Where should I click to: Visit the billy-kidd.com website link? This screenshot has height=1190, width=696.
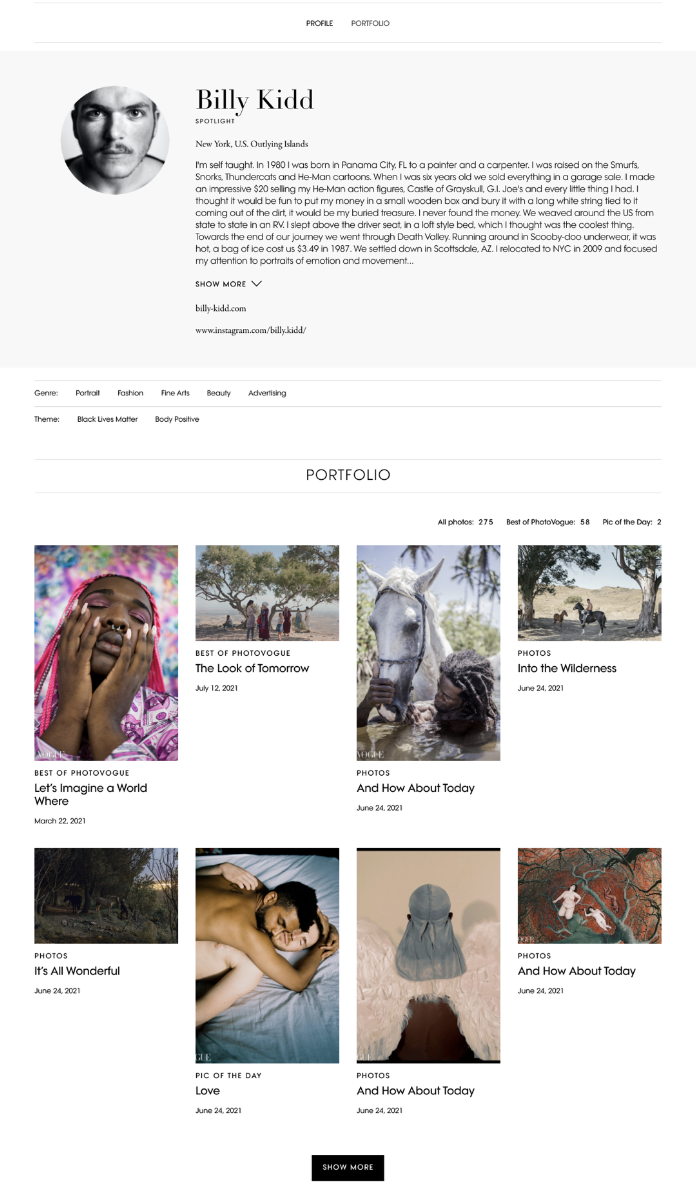(x=221, y=308)
